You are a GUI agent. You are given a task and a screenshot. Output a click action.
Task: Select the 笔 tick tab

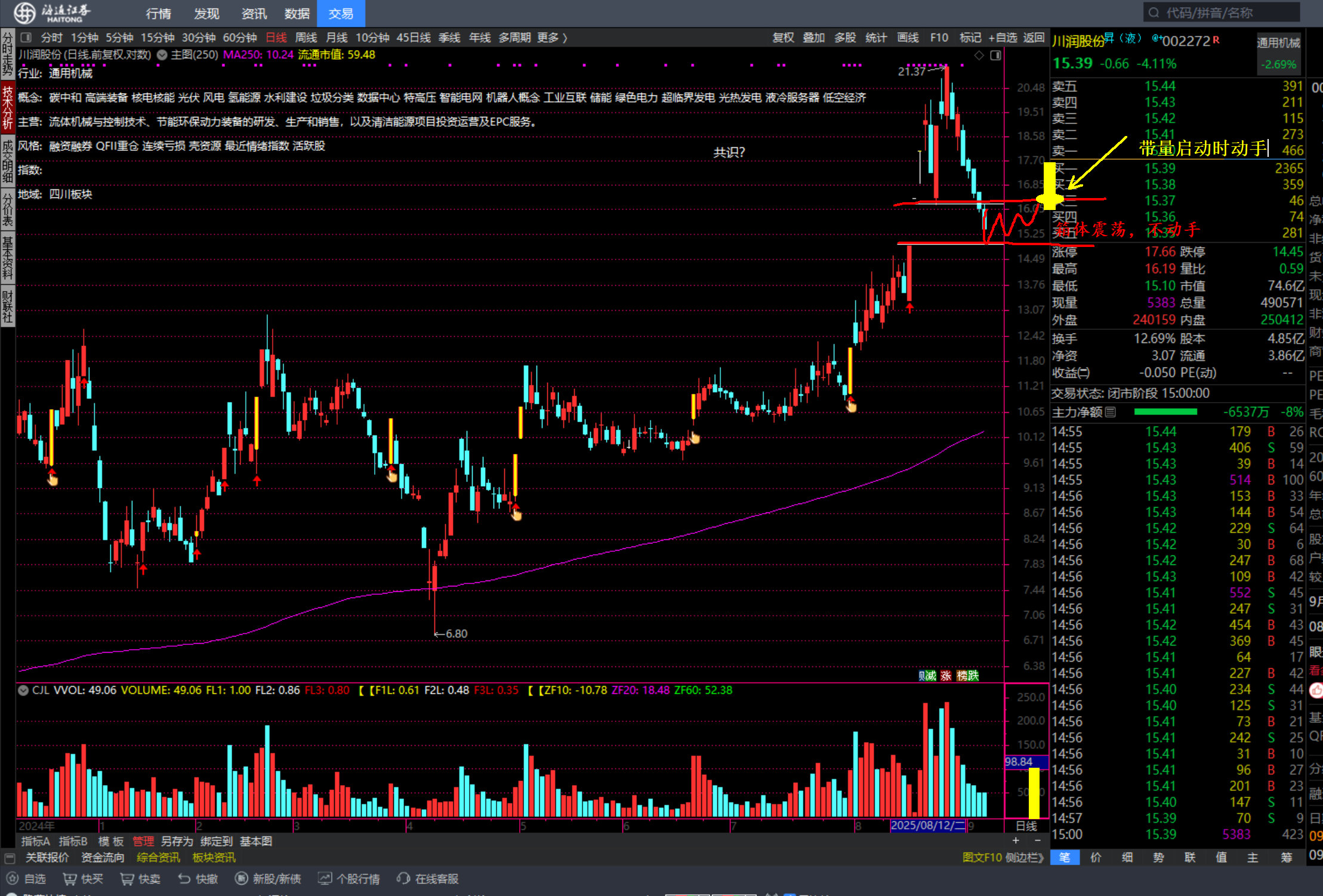(x=1065, y=857)
